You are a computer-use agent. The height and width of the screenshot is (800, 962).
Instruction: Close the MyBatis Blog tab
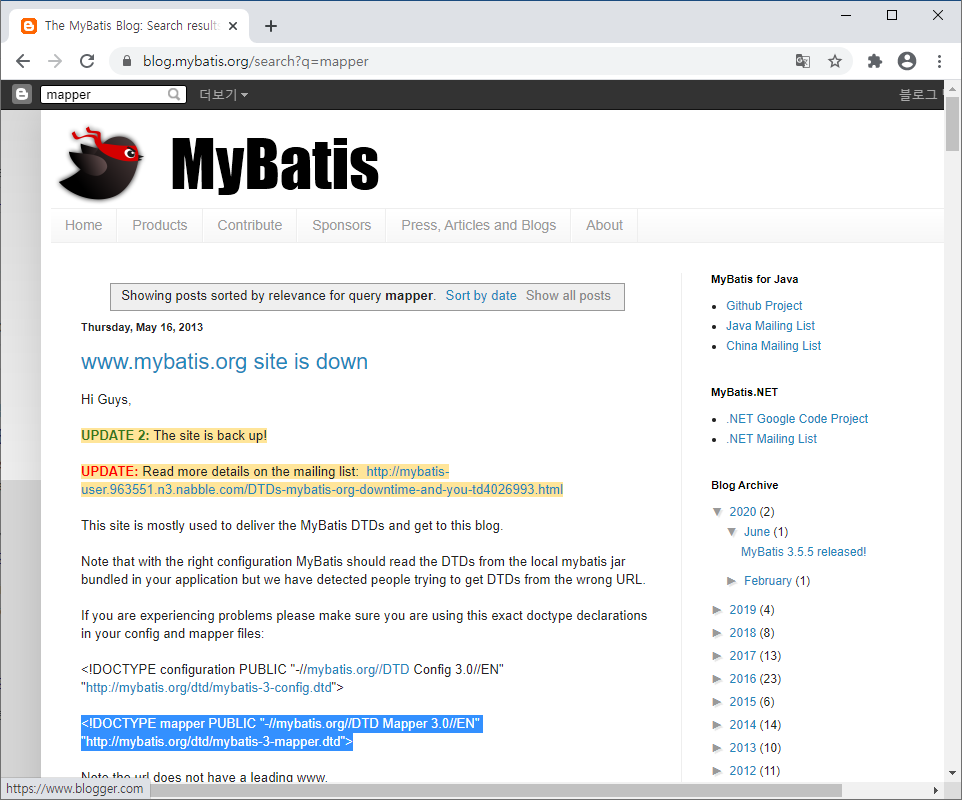pos(233,26)
